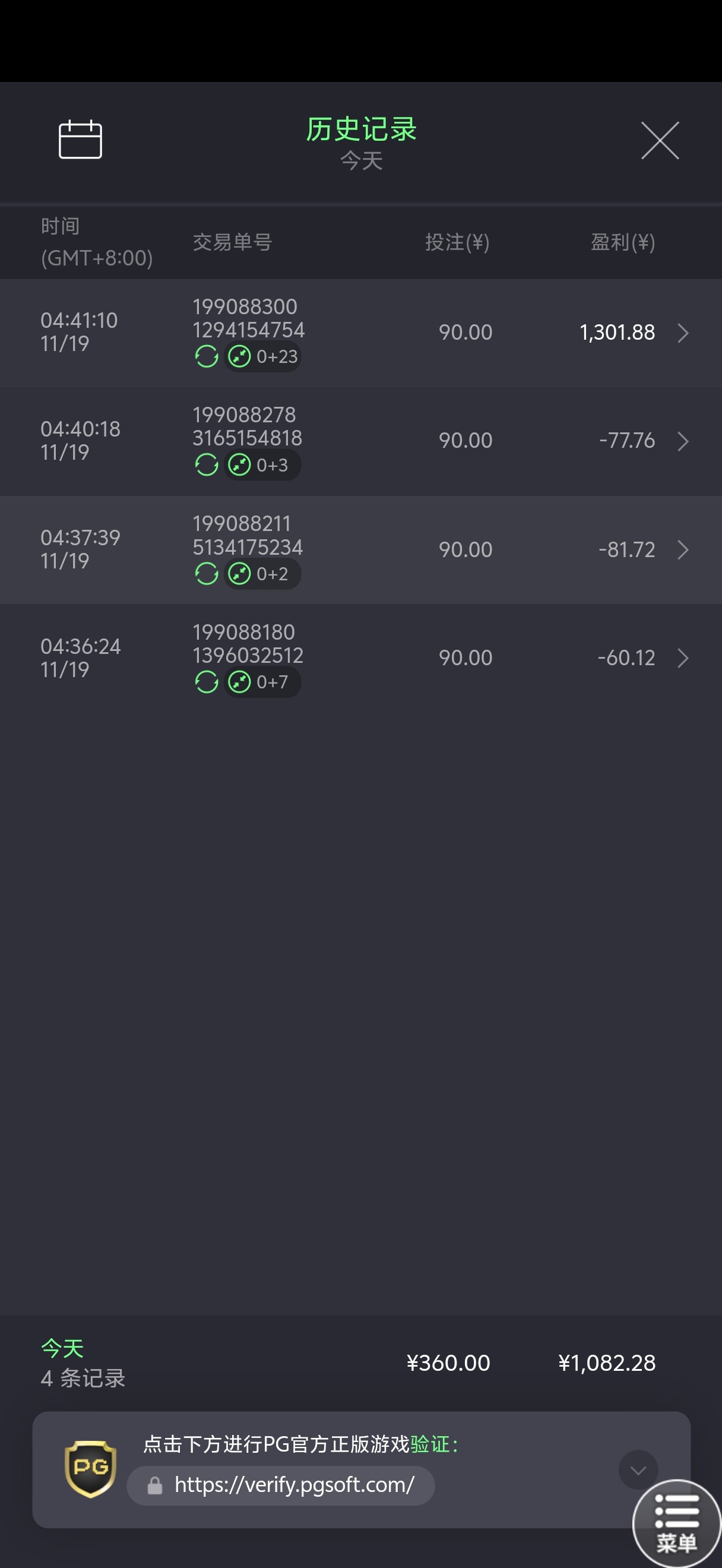
Task: Select the 今天 date filter under the title
Action: [x=362, y=162]
